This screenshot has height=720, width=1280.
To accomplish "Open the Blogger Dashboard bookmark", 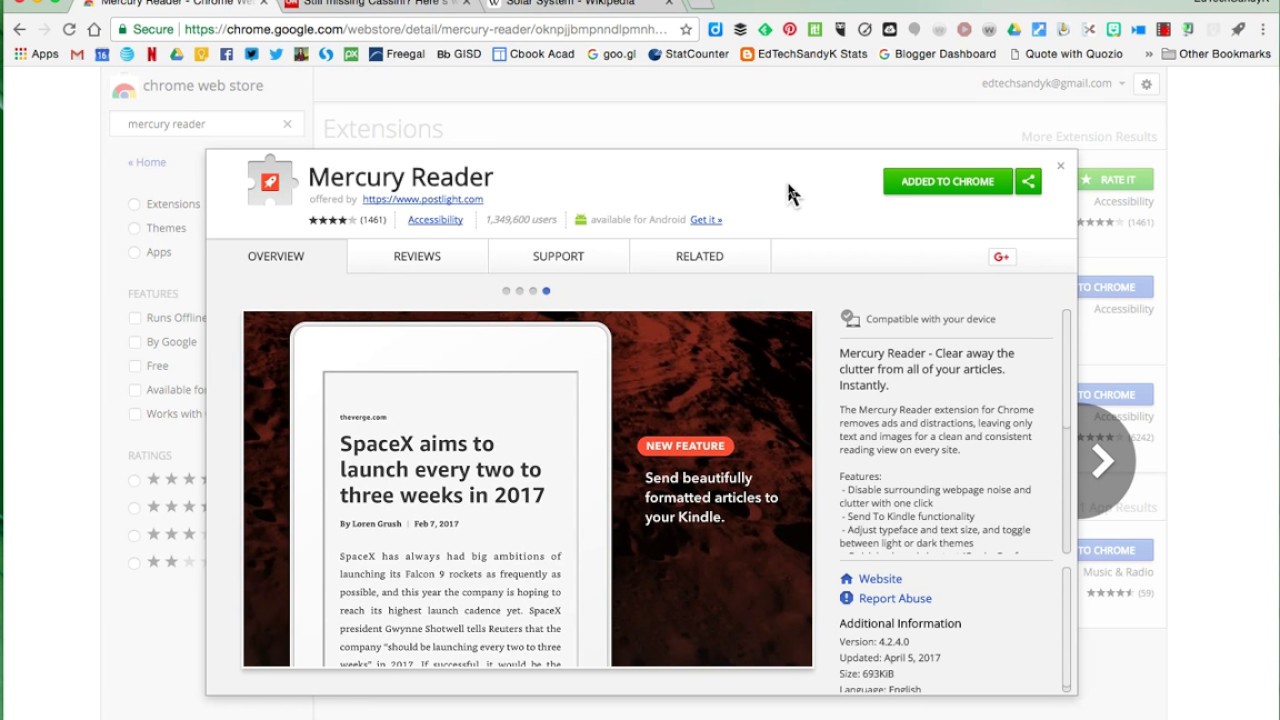I will [x=937, y=54].
